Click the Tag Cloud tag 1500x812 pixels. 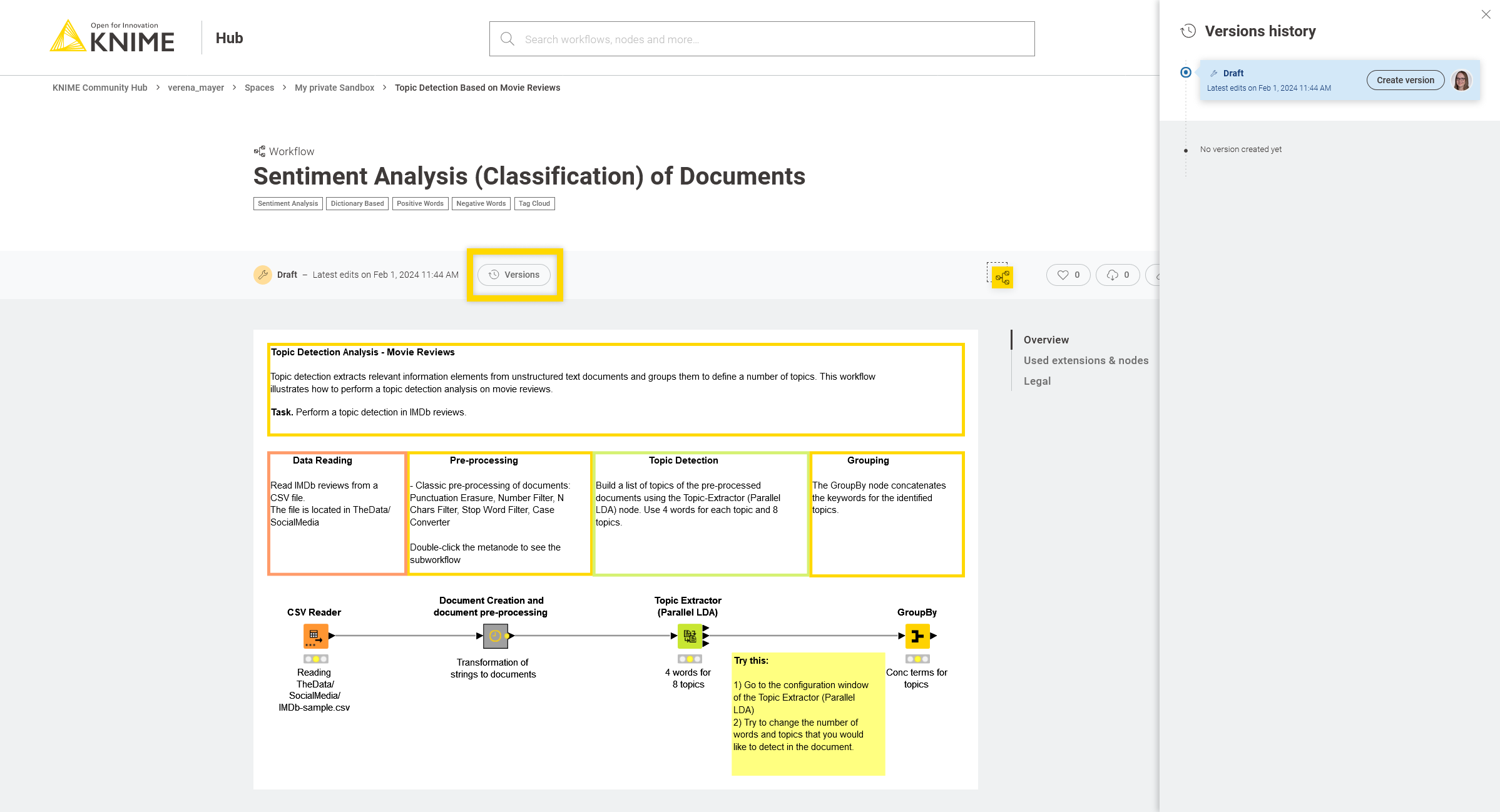(534, 203)
